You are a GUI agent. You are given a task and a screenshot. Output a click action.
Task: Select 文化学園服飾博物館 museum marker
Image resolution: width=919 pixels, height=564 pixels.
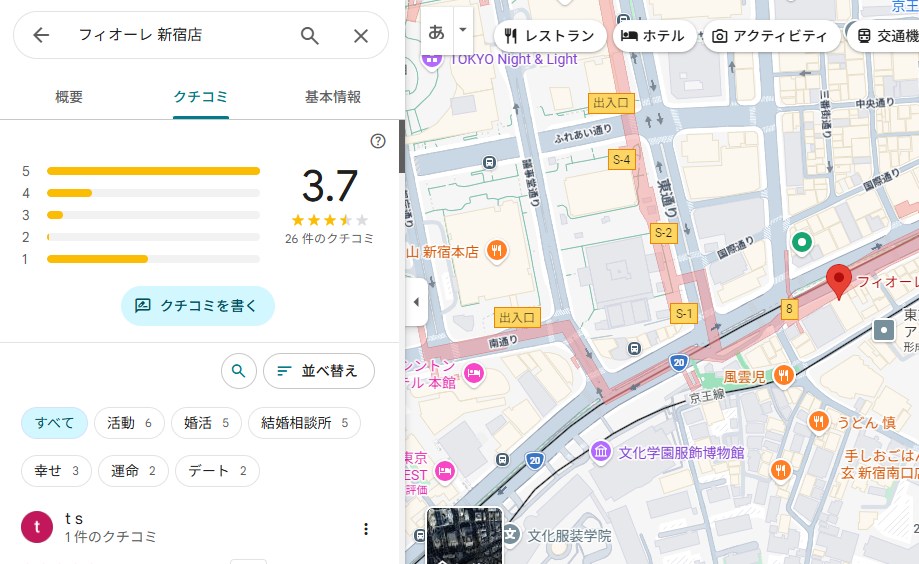600,452
